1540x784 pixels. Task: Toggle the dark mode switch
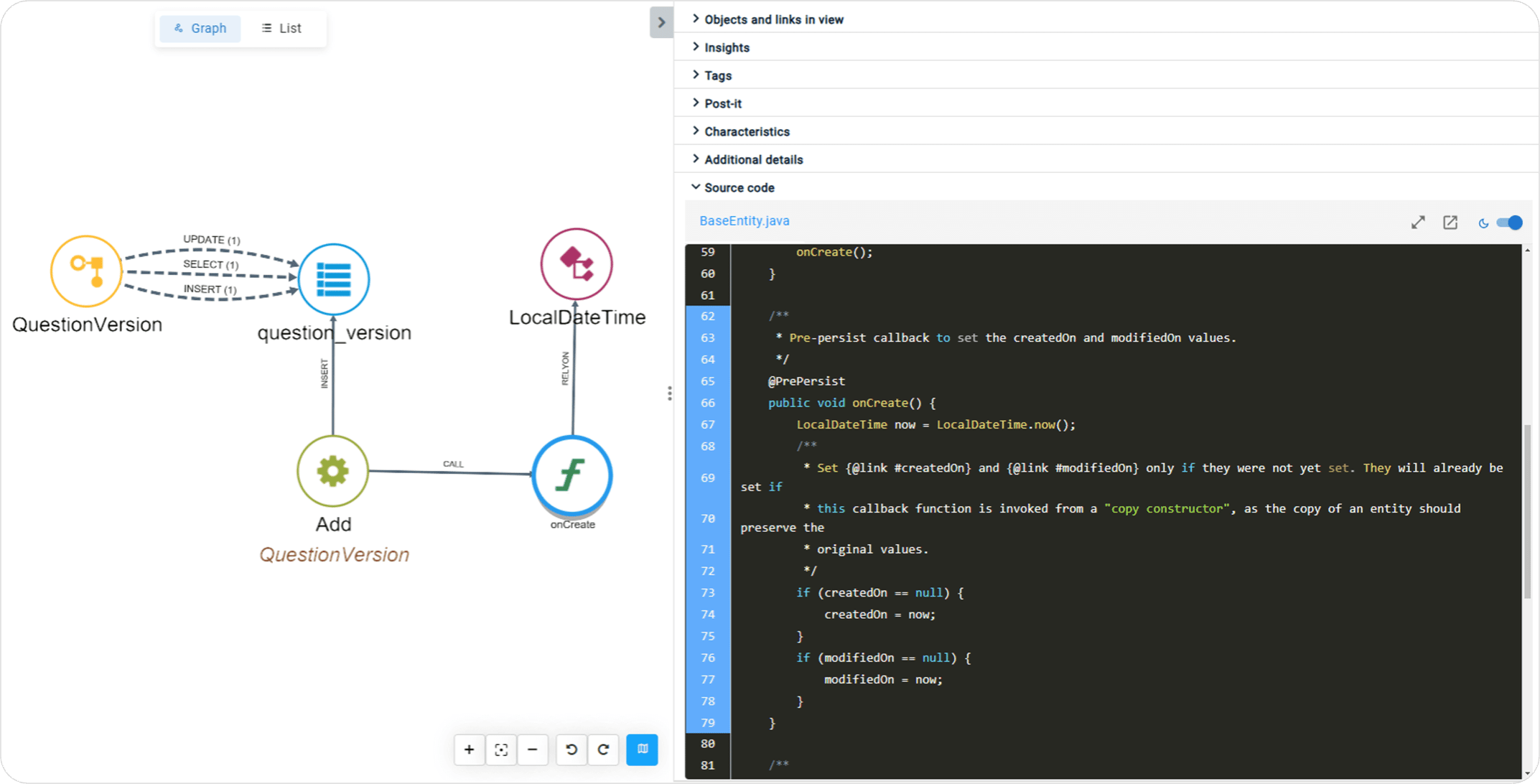(1508, 223)
